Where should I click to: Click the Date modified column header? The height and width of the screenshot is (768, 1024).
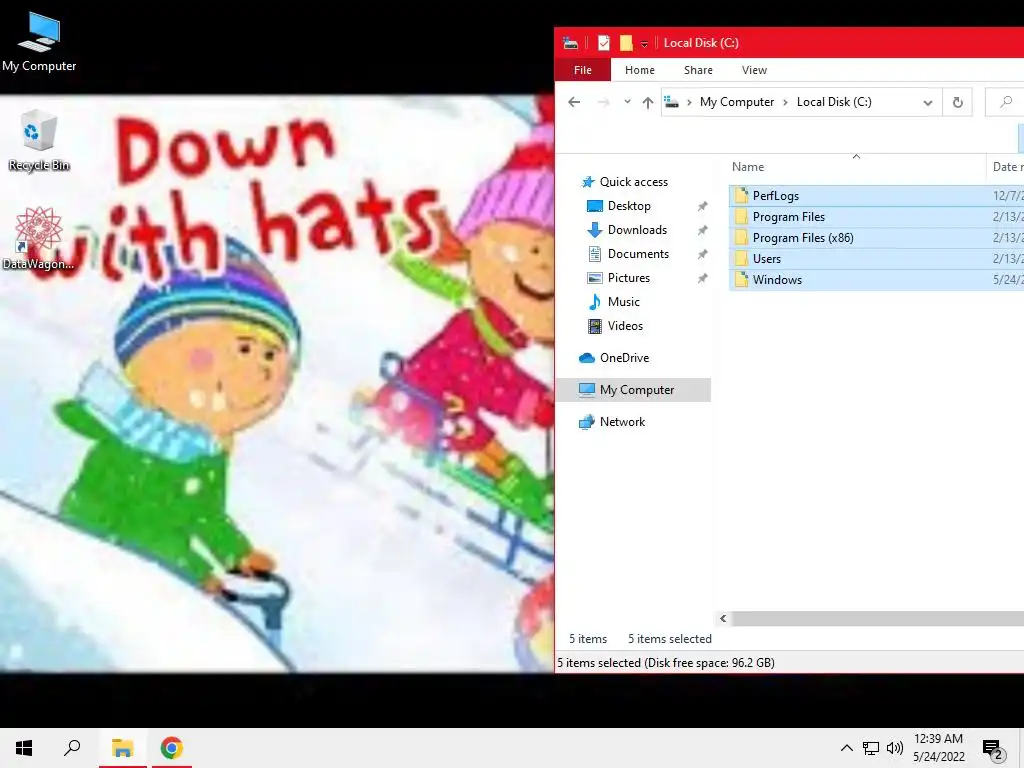click(1006, 167)
